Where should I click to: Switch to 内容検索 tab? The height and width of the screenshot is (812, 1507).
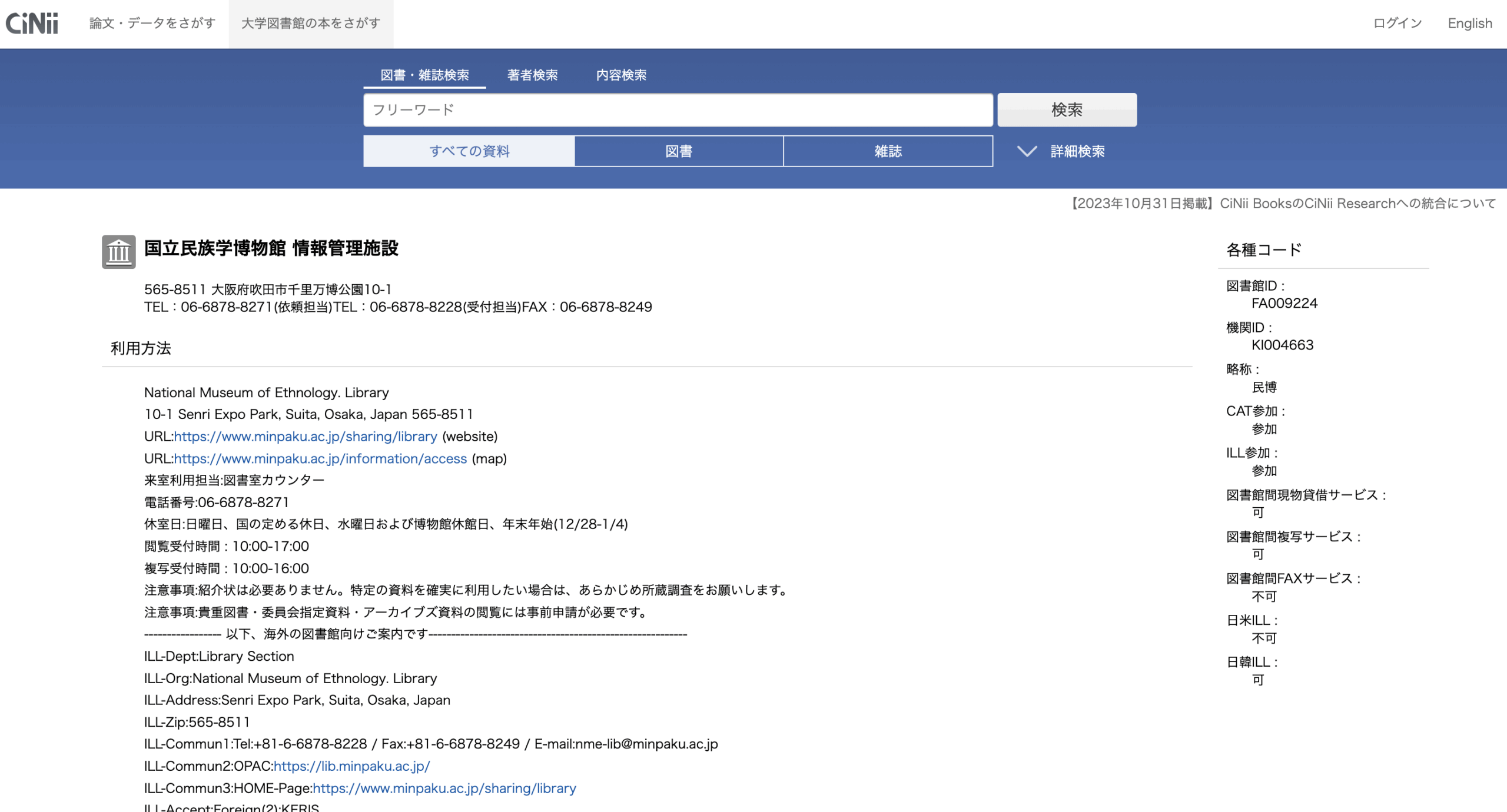[x=621, y=75]
